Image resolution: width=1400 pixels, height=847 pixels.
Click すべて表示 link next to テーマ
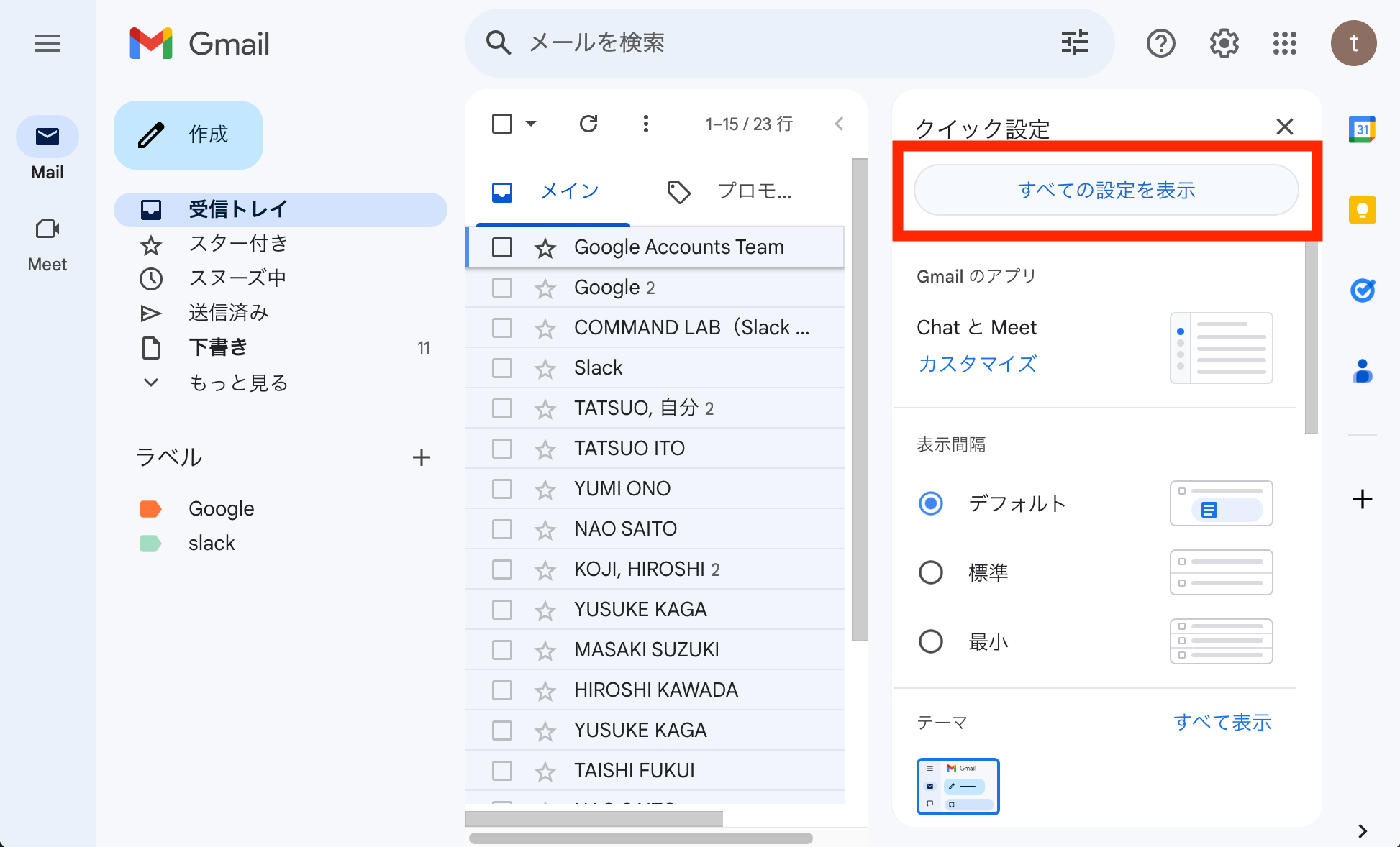(1222, 723)
